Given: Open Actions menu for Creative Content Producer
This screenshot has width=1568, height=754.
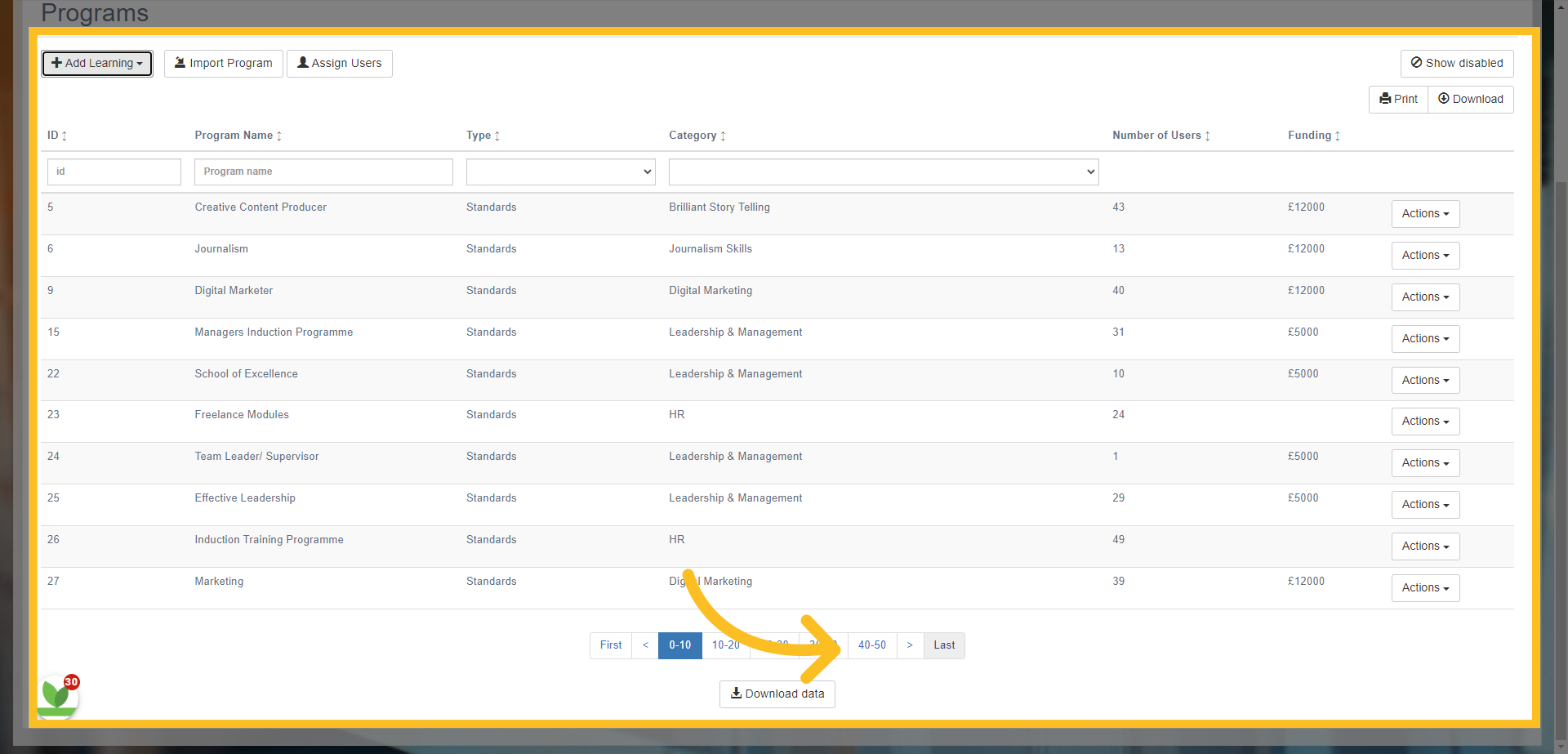Looking at the screenshot, I should pyautogui.click(x=1426, y=214).
